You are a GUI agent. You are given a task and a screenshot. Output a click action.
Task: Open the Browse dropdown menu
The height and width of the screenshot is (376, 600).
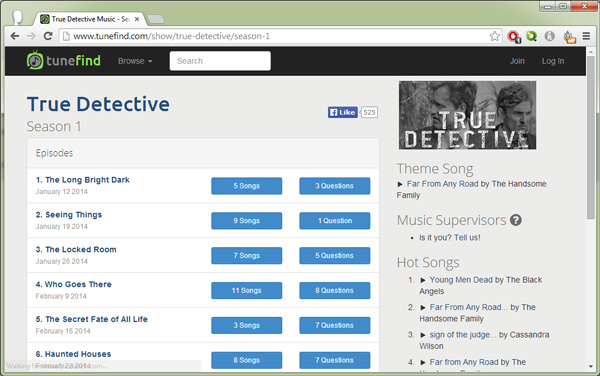click(135, 61)
